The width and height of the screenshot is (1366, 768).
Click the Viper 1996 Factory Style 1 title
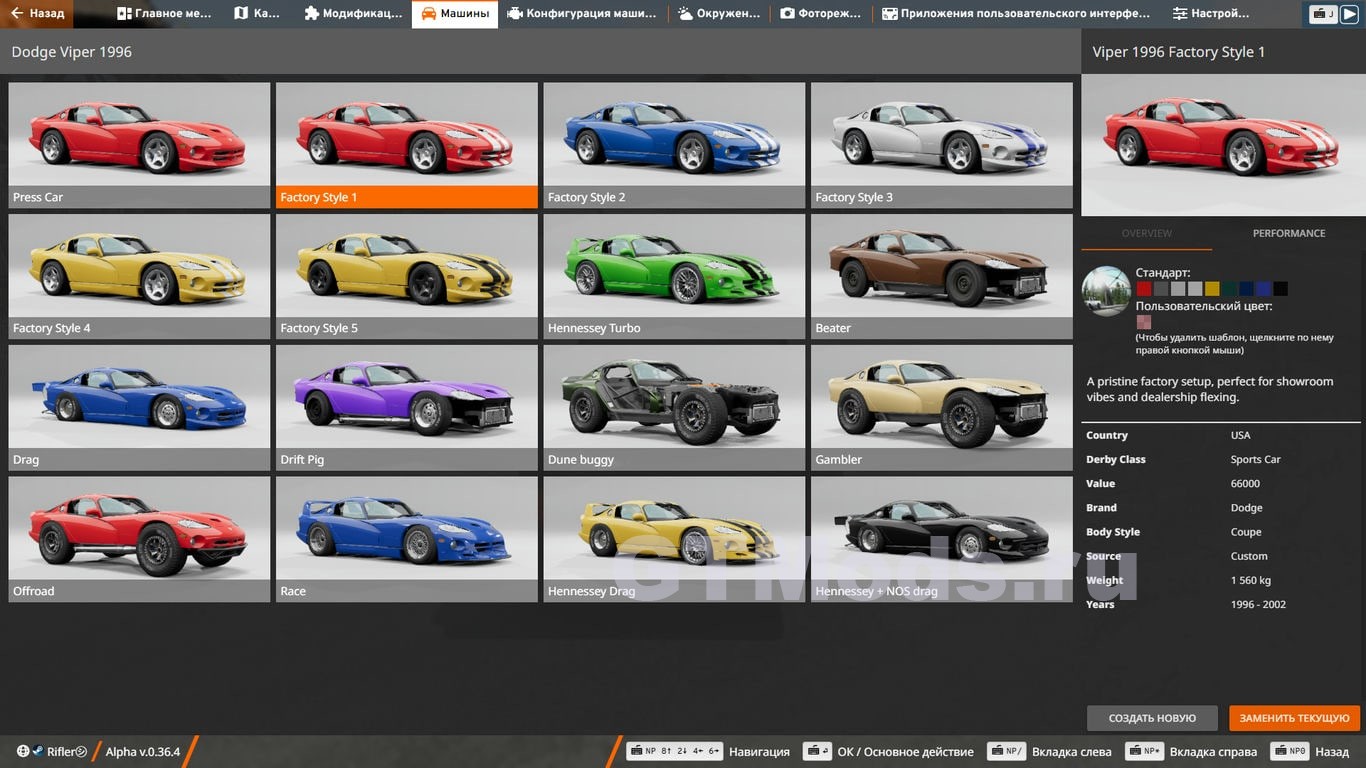[x=1178, y=51]
